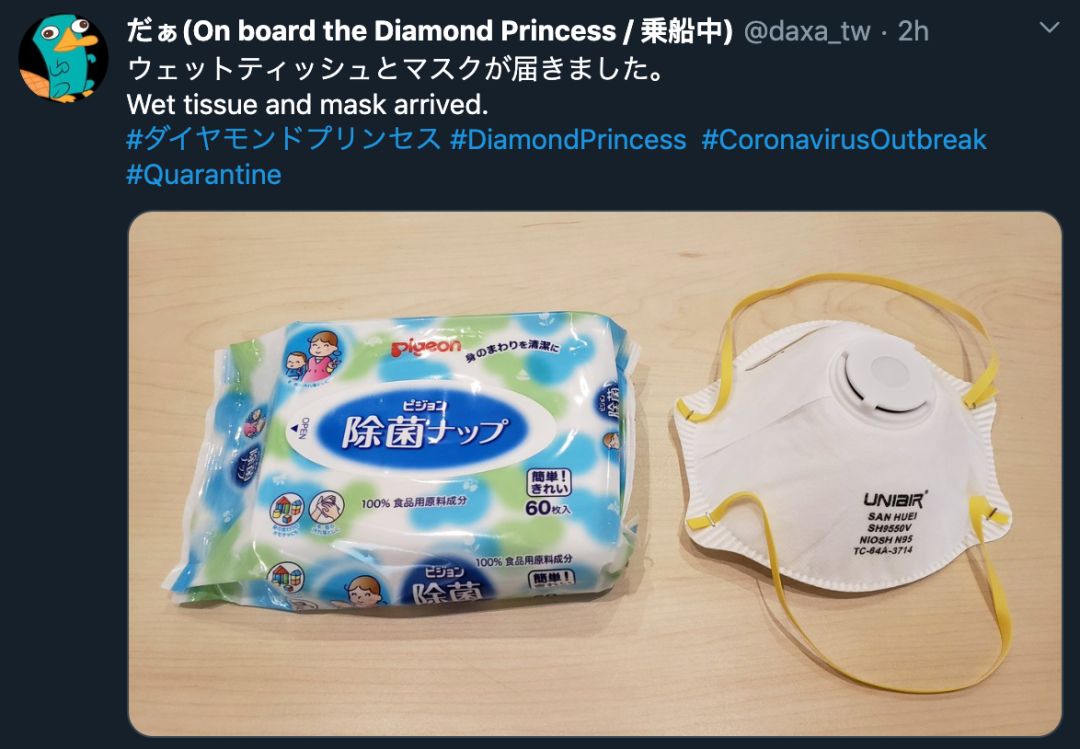Click the 60枚入 count label on pack
This screenshot has height=749, width=1080.
(x=548, y=508)
